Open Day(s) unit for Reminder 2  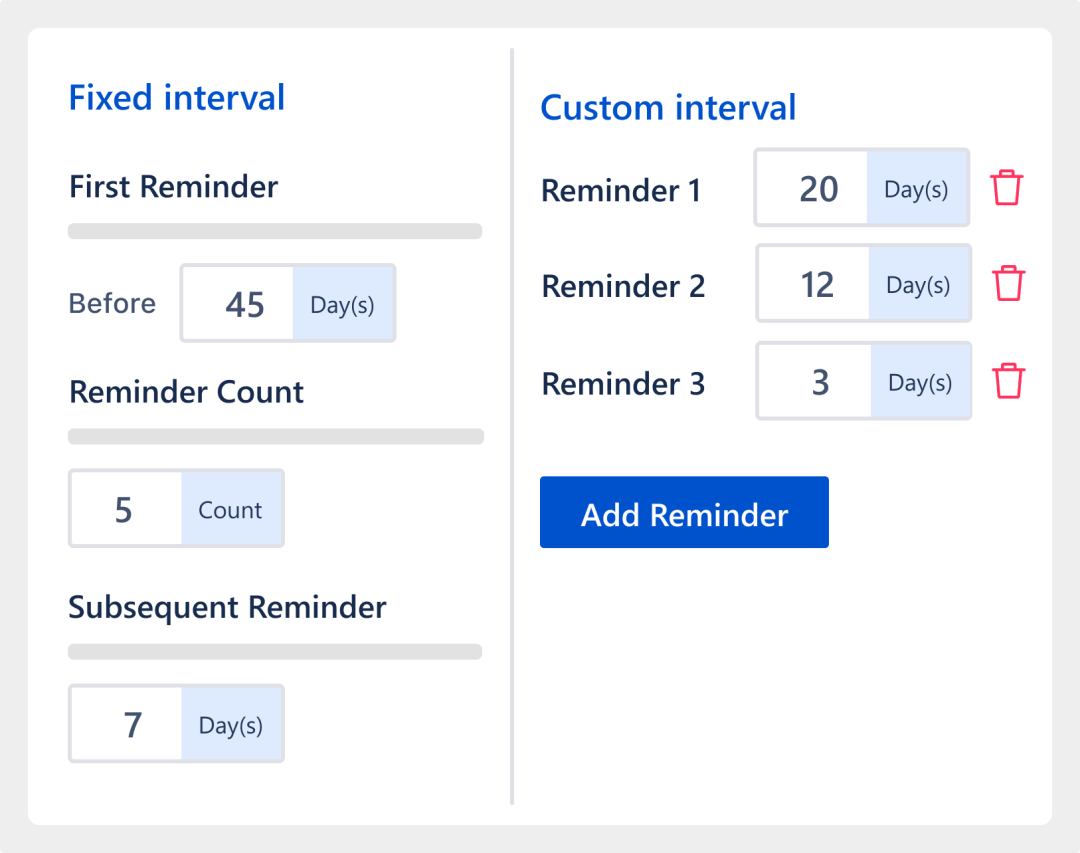tap(919, 284)
